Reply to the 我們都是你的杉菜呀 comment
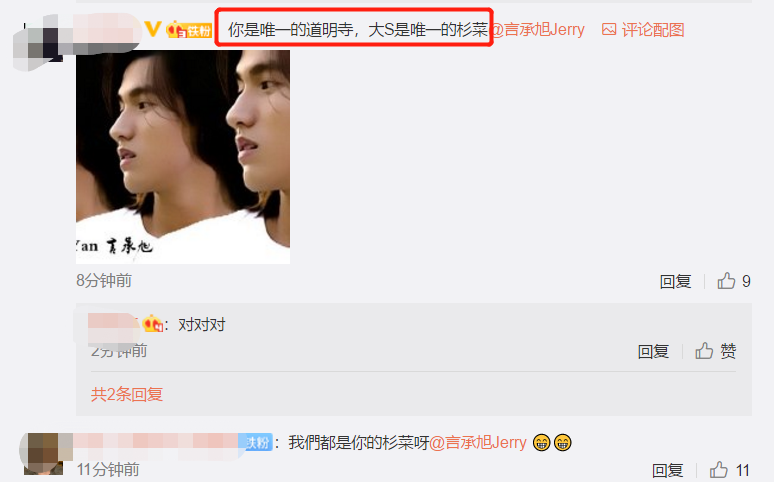774x482 pixels. (x=667, y=470)
